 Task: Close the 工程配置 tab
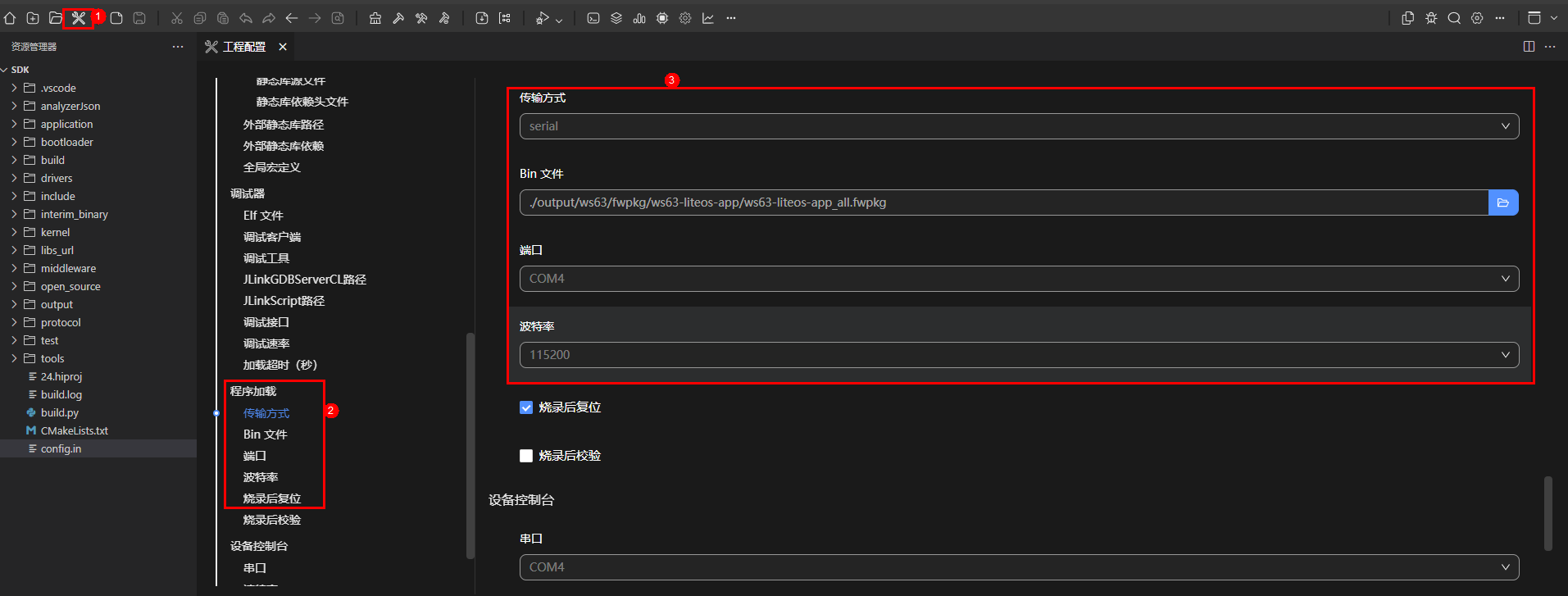pos(283,47)
